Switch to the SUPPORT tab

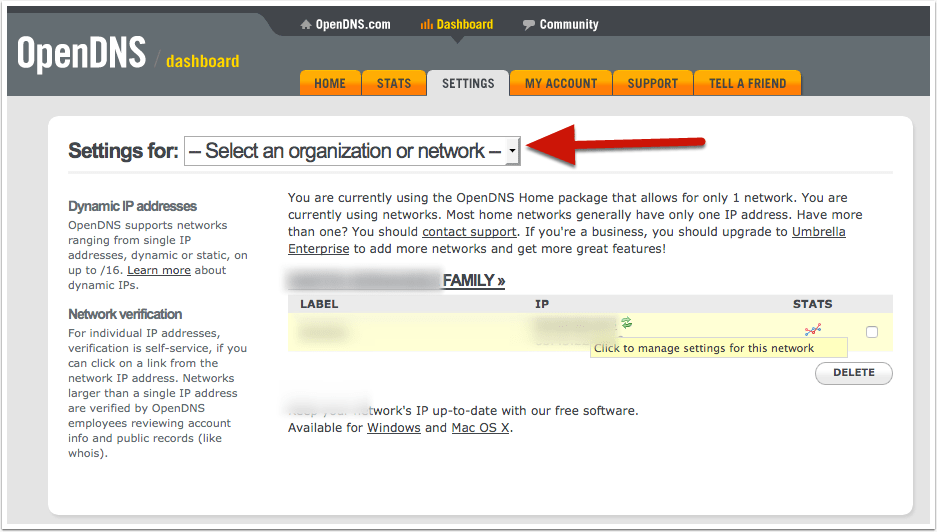(x=653, y=83)
